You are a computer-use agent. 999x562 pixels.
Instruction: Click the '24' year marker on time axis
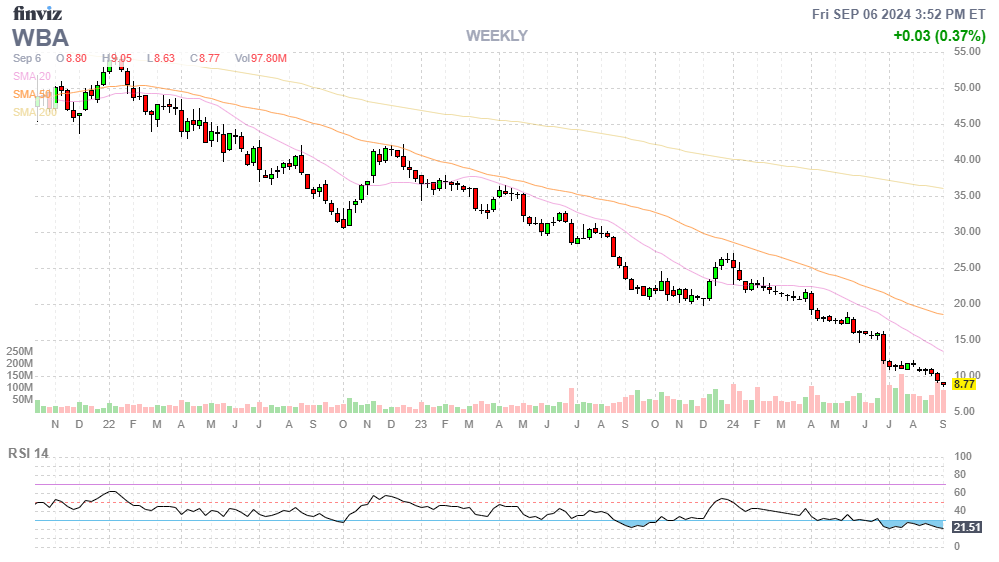point(733,424)
